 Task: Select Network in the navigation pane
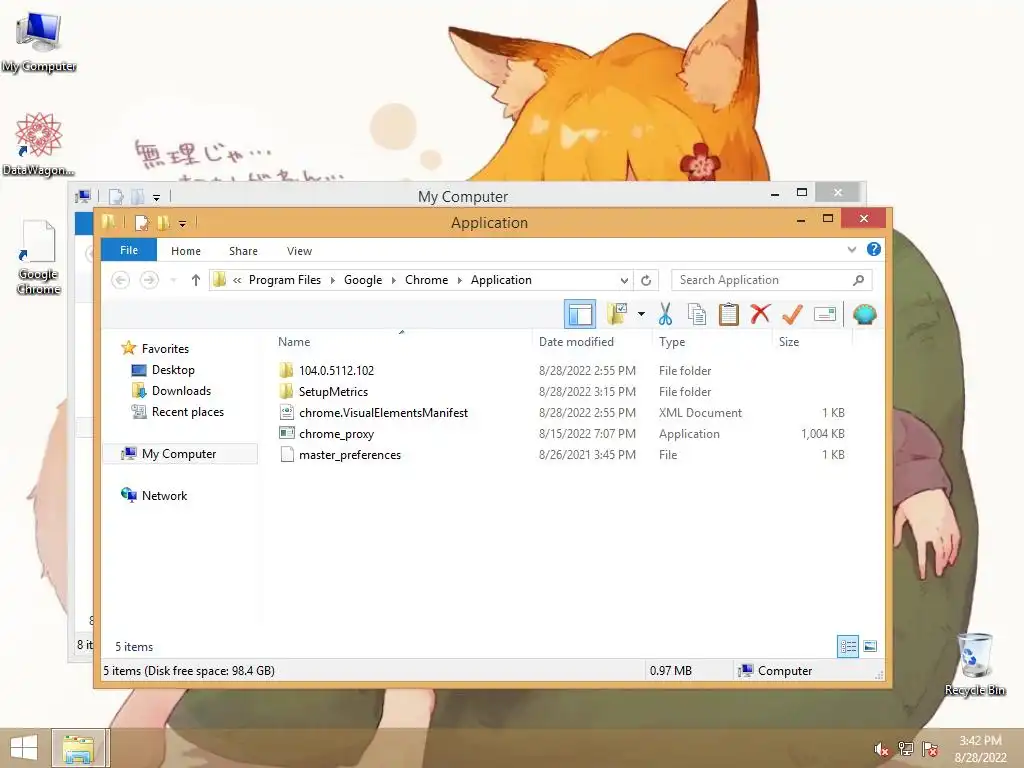pyautogui.click(x=164, y=496)
